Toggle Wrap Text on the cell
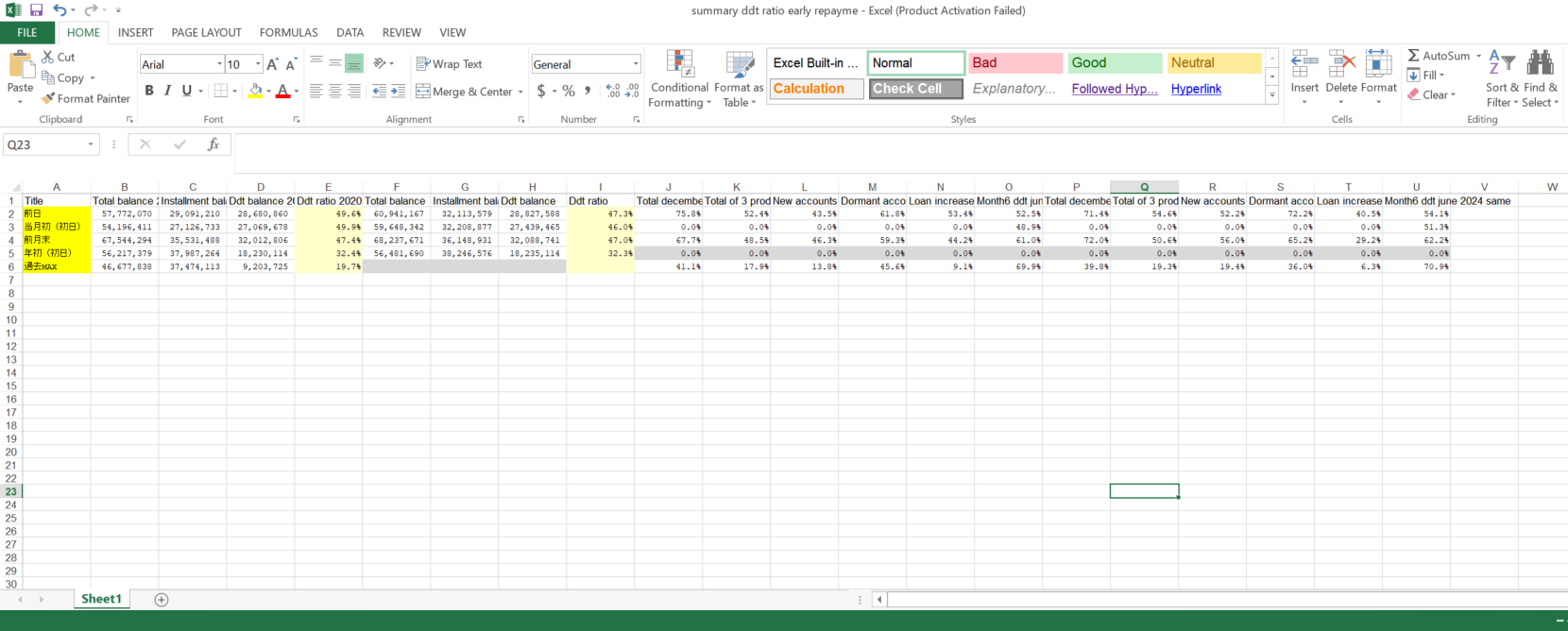Viewport: 1568px width, 631px height. [x=449, y=63]
